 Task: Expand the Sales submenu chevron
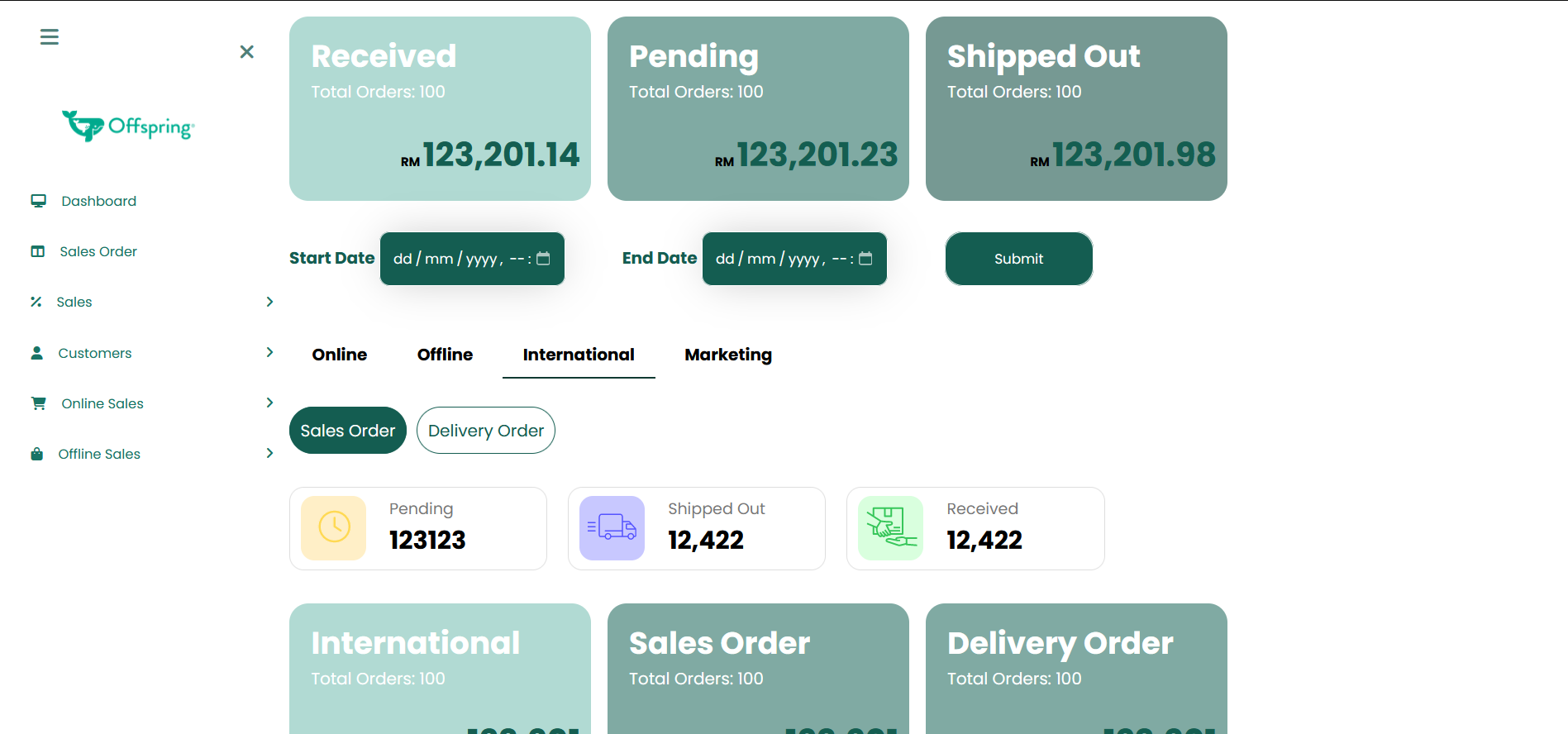(x=269, y=302)
